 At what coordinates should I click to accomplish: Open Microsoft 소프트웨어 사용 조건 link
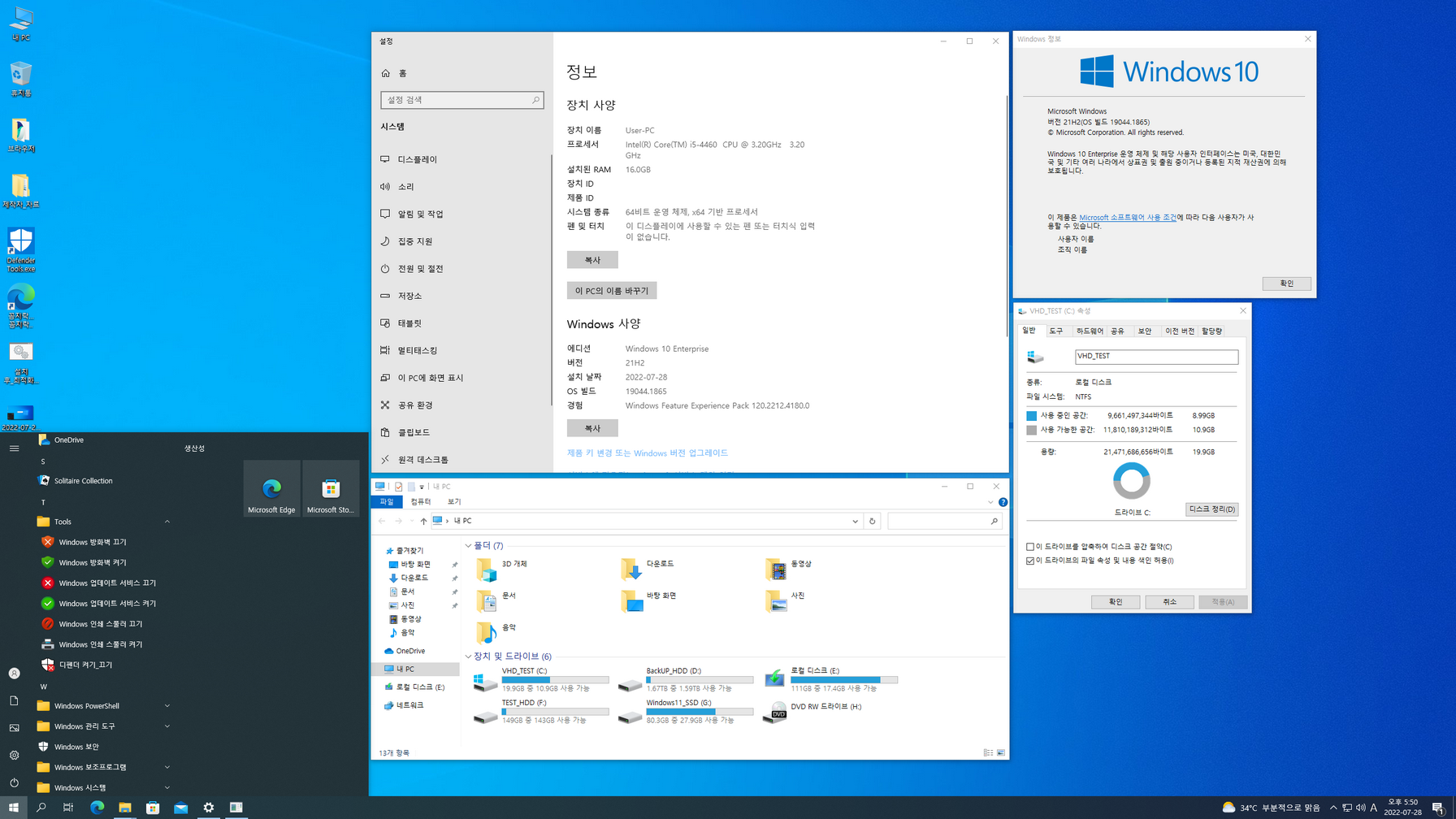click(x=1127, y=218)
